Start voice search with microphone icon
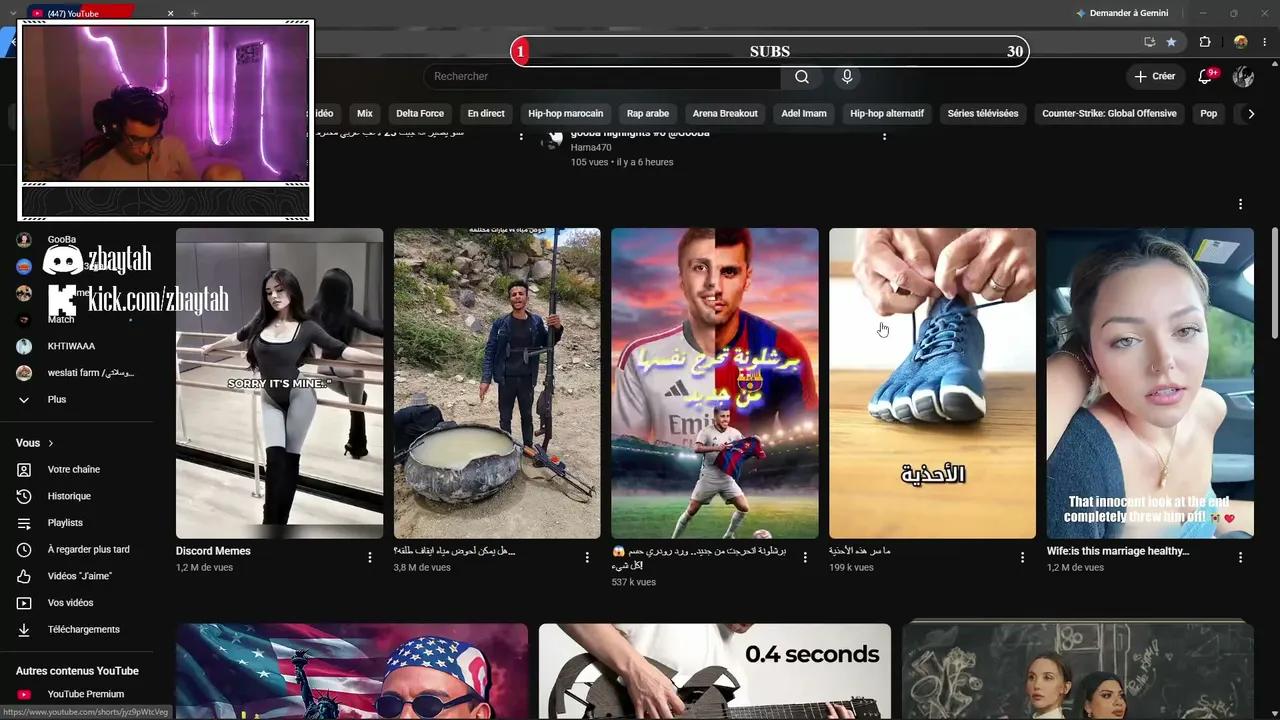Image resolution: width=1280 pixels, height=720 pixels. (x=847, y=77)
